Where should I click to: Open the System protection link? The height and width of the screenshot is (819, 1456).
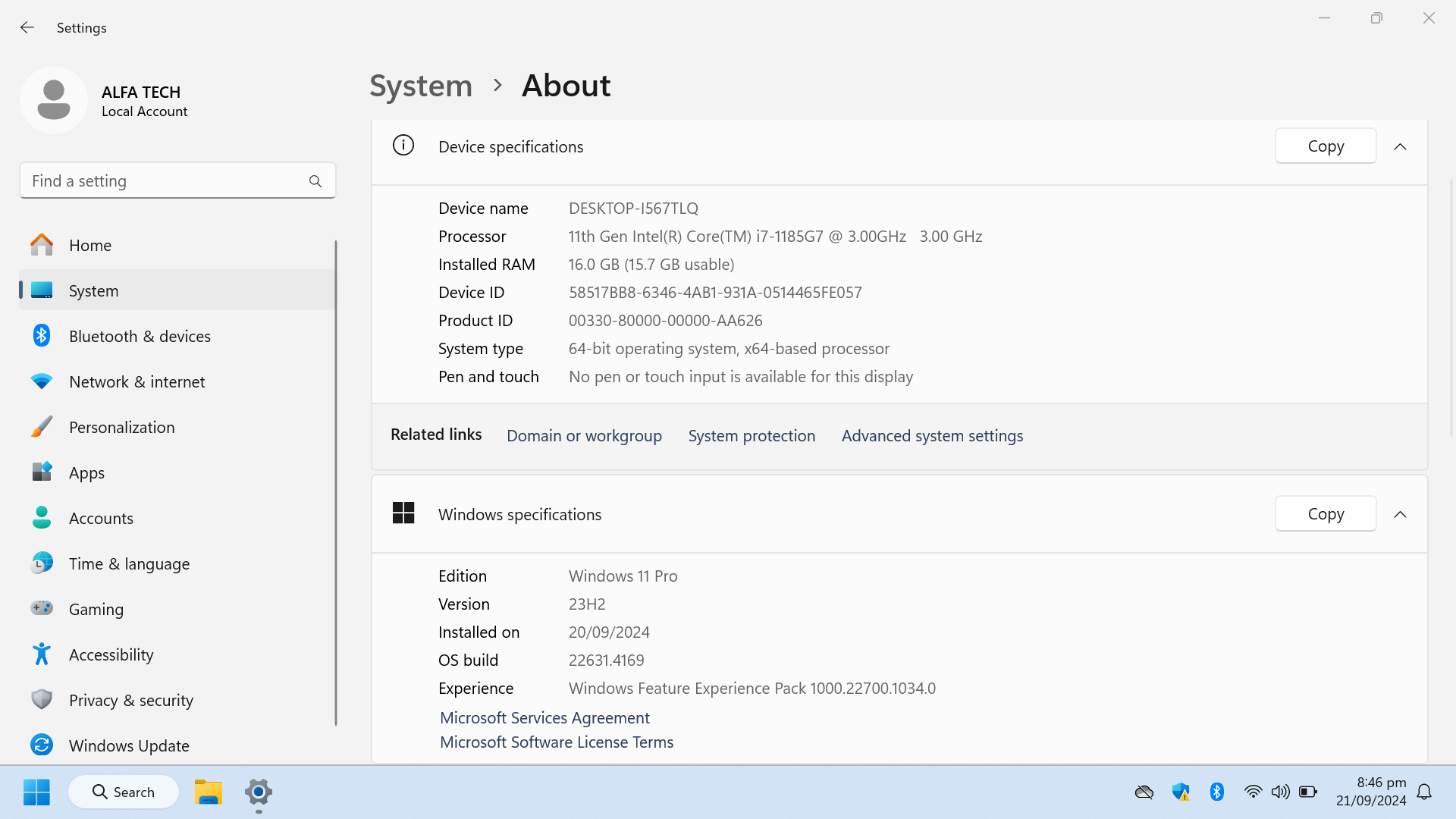[752, 435]
